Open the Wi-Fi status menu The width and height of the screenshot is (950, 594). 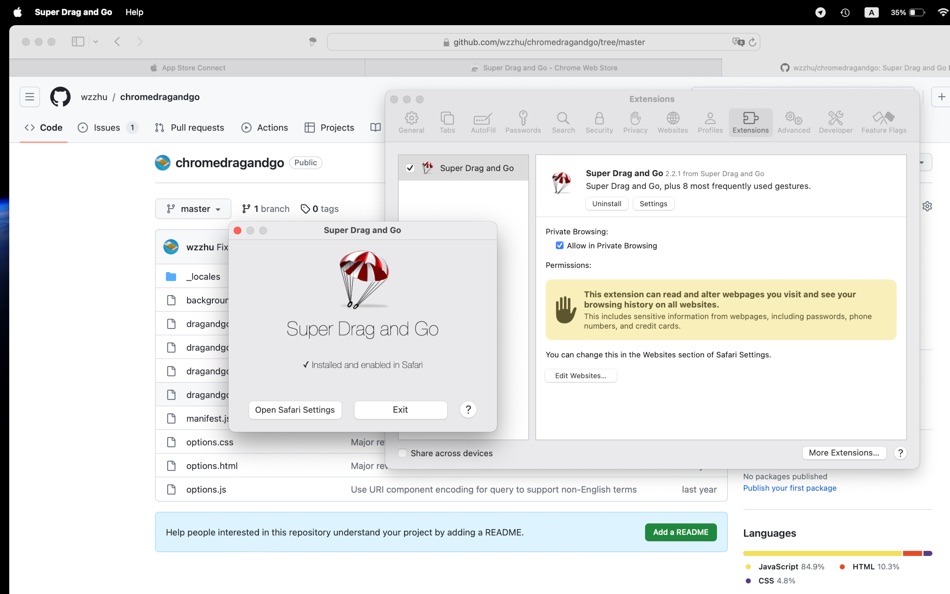[942, 12]
